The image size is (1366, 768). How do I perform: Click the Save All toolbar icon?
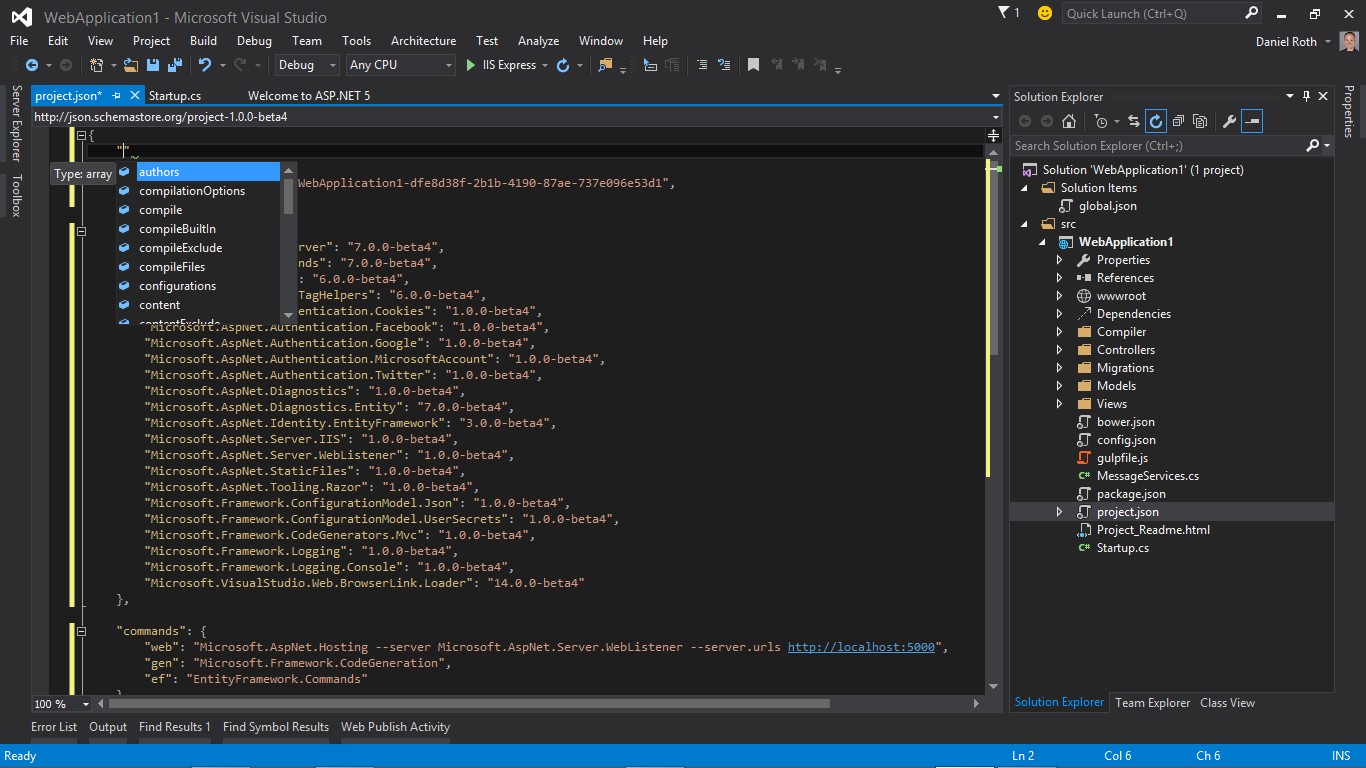174,65
